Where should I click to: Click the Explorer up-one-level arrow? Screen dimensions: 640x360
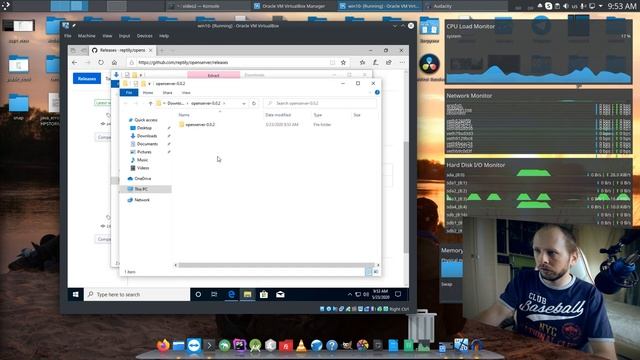tap(150, 104)
